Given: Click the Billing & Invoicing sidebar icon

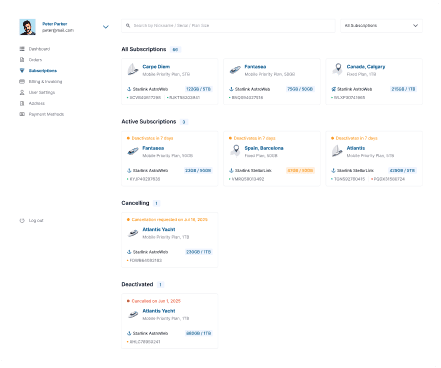Looking at the screenshot, I should click(x=22, y=82).
